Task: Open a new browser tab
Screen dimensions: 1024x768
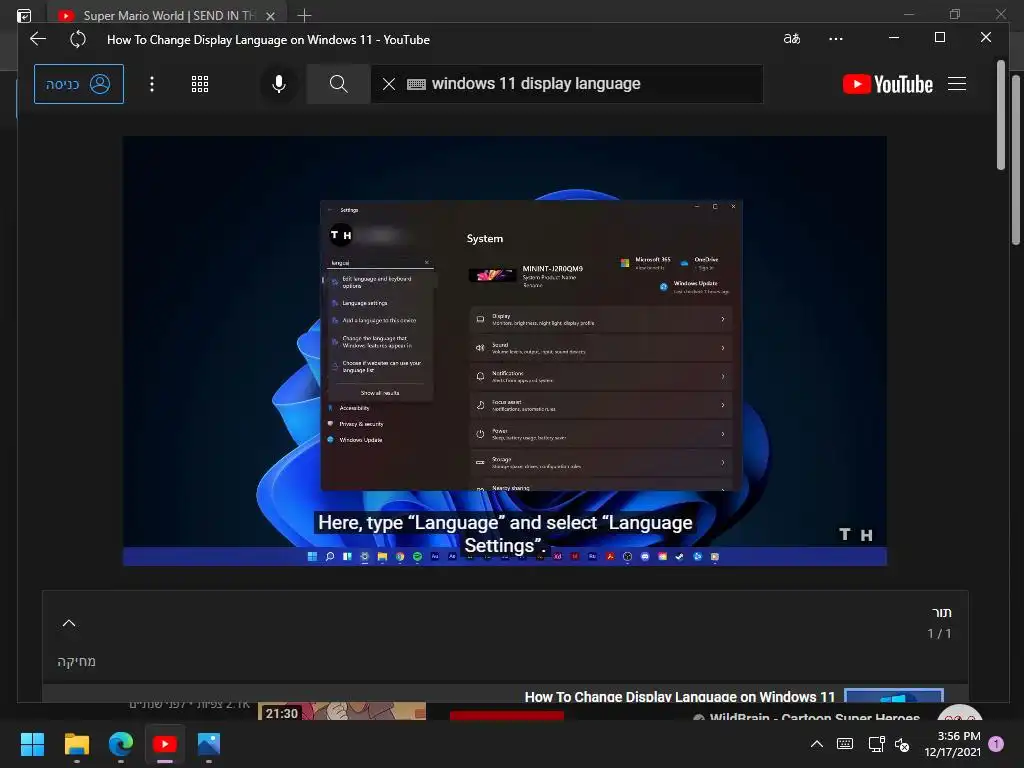Action: pyautogui.click(x=304, y=15)
